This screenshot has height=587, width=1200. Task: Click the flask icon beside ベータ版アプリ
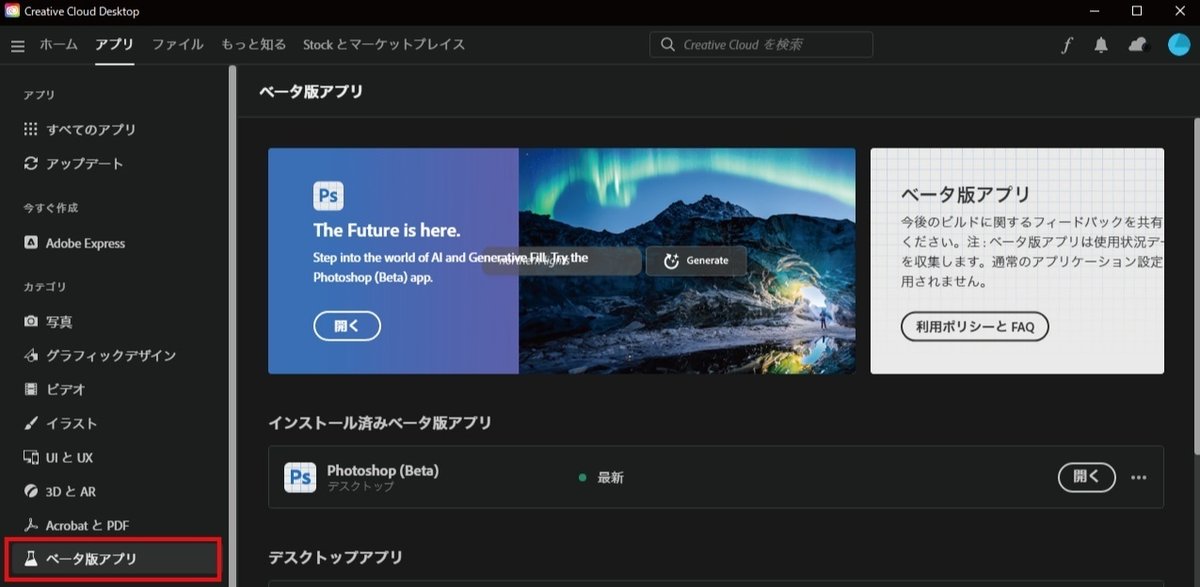pos(31,559)
